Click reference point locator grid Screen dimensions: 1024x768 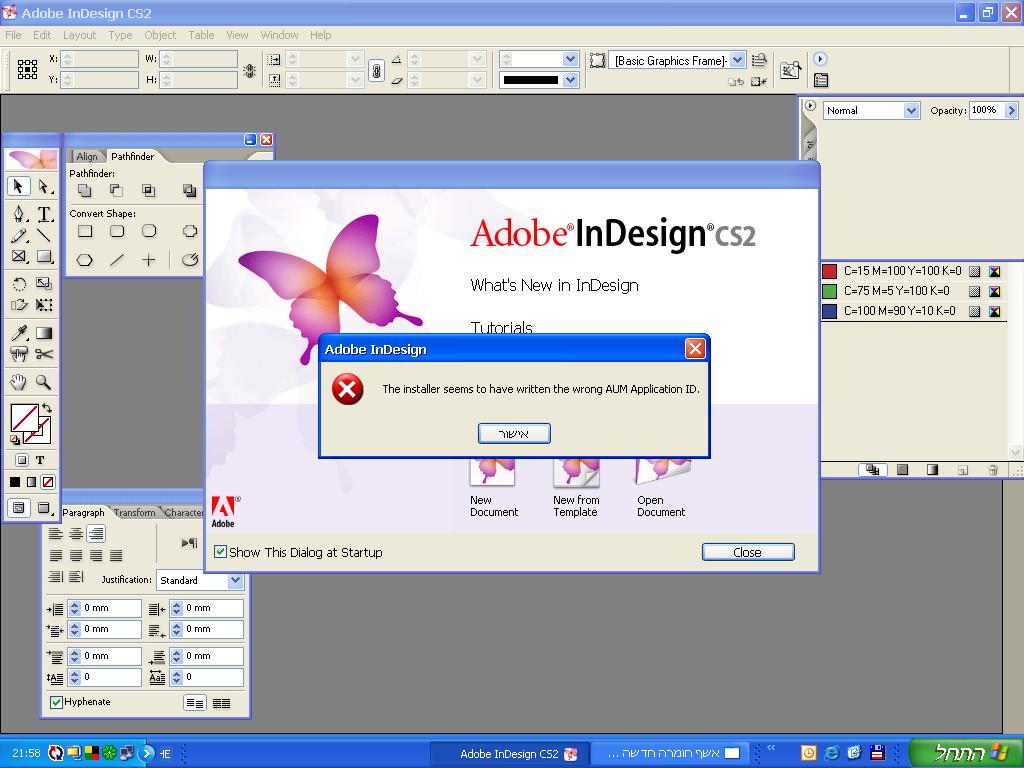coord(27,69)
